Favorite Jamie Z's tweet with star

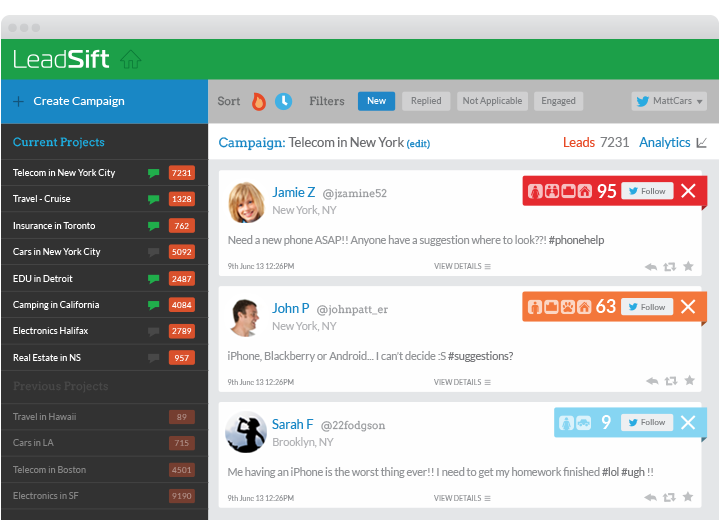point(688,266)
